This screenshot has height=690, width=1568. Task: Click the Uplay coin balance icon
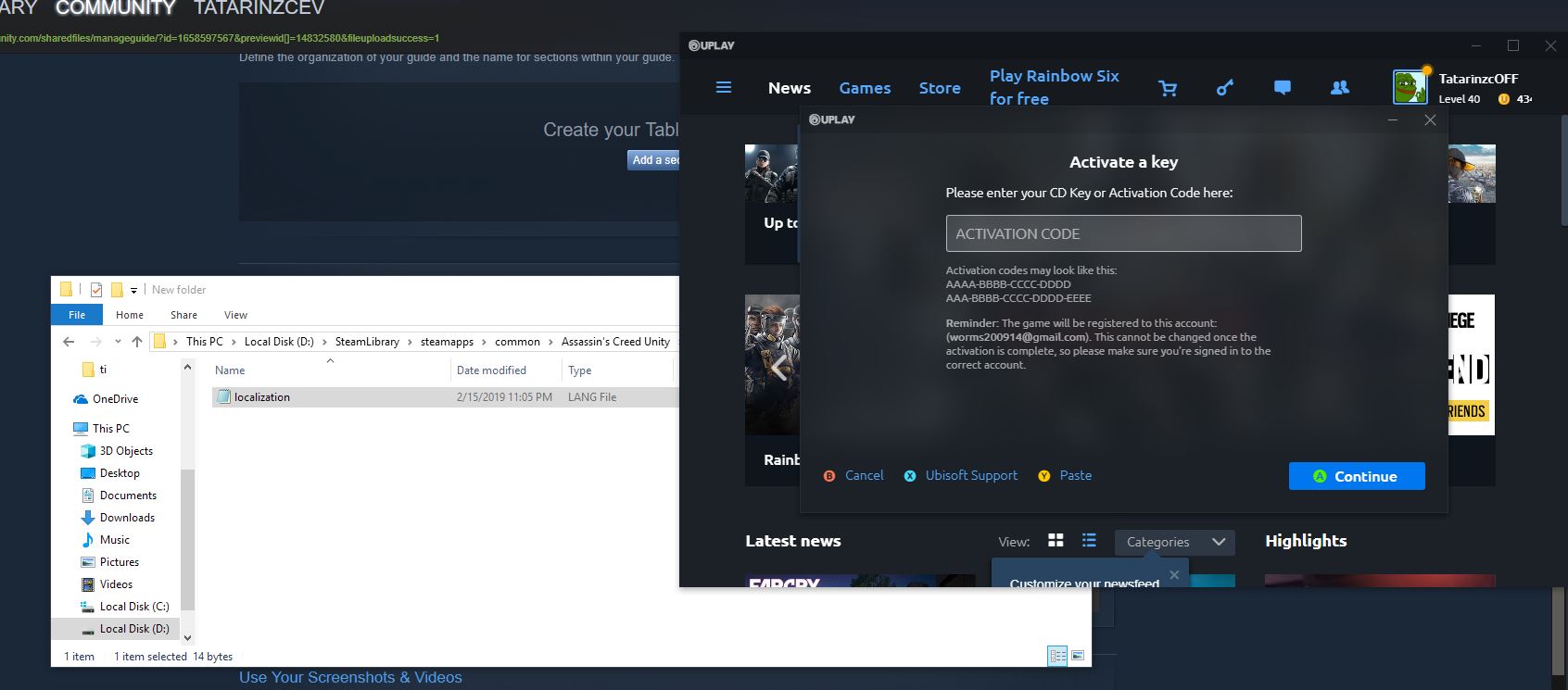click(x=1503, y=99)
